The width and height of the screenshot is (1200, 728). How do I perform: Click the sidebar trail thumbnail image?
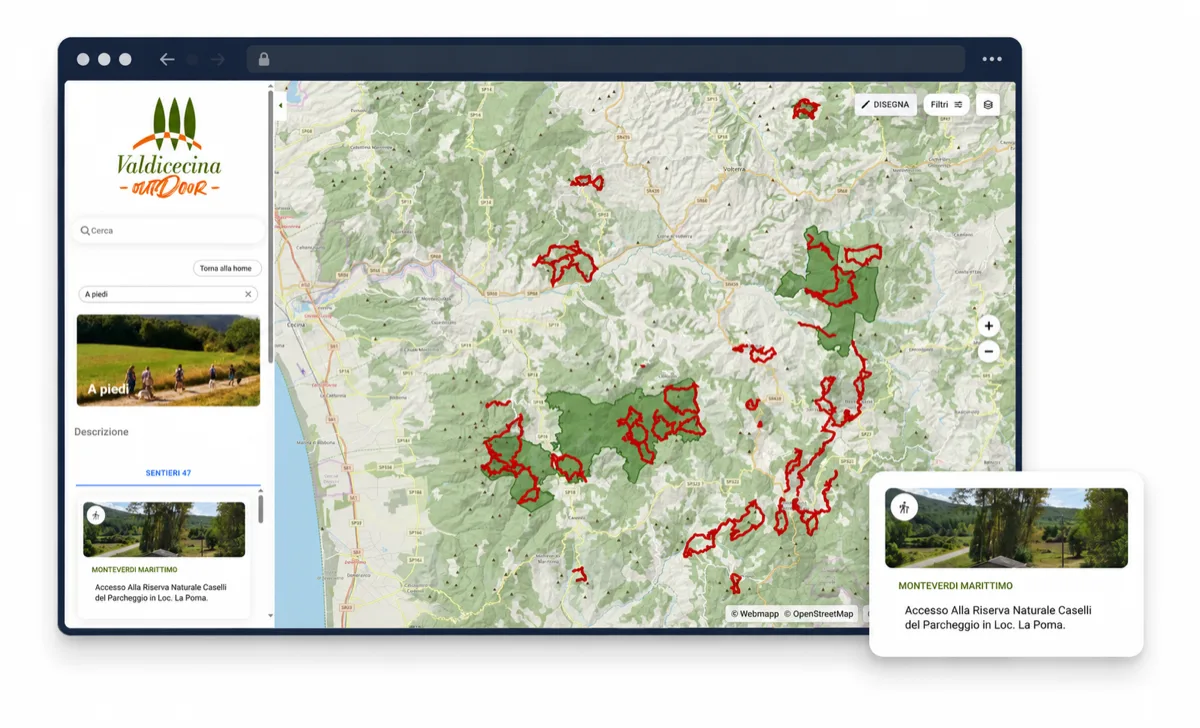pos(164,529)
